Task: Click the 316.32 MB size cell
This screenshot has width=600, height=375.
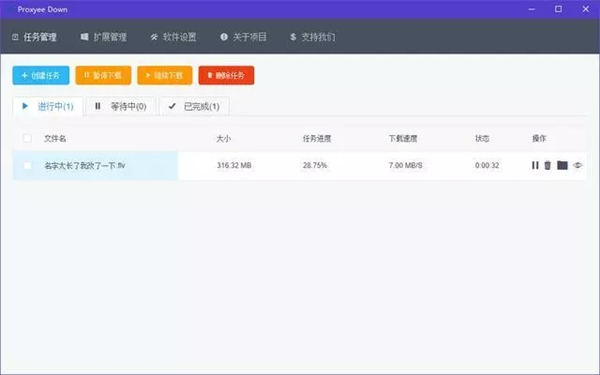Action: (234, 165)
